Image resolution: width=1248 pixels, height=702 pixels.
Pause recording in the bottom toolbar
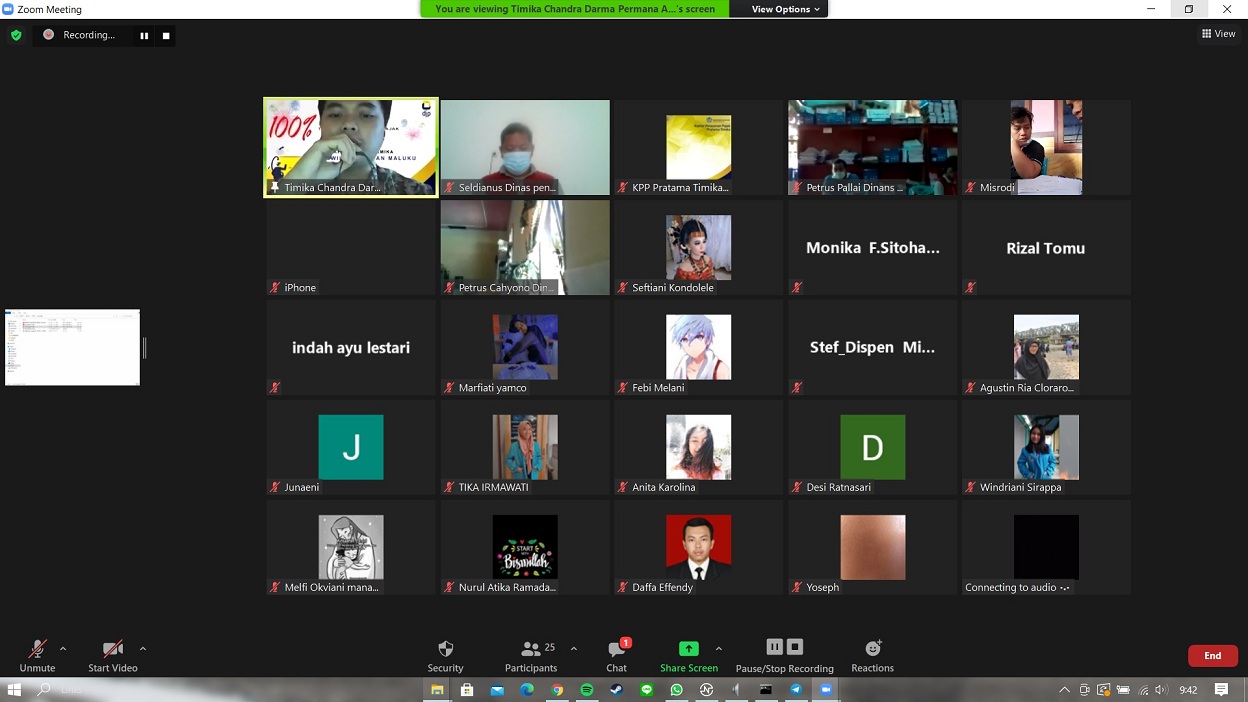tap(774, 647)
